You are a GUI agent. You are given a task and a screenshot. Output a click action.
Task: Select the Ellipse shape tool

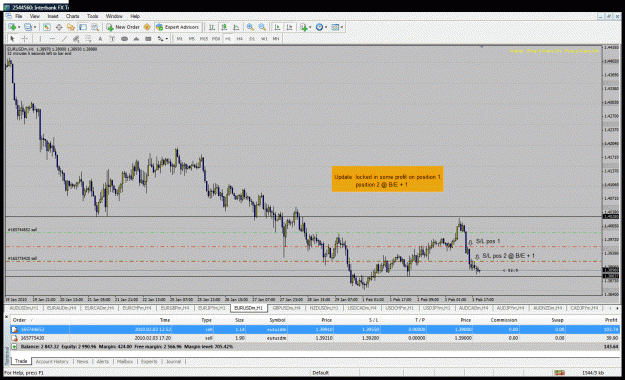coord(124,39)
